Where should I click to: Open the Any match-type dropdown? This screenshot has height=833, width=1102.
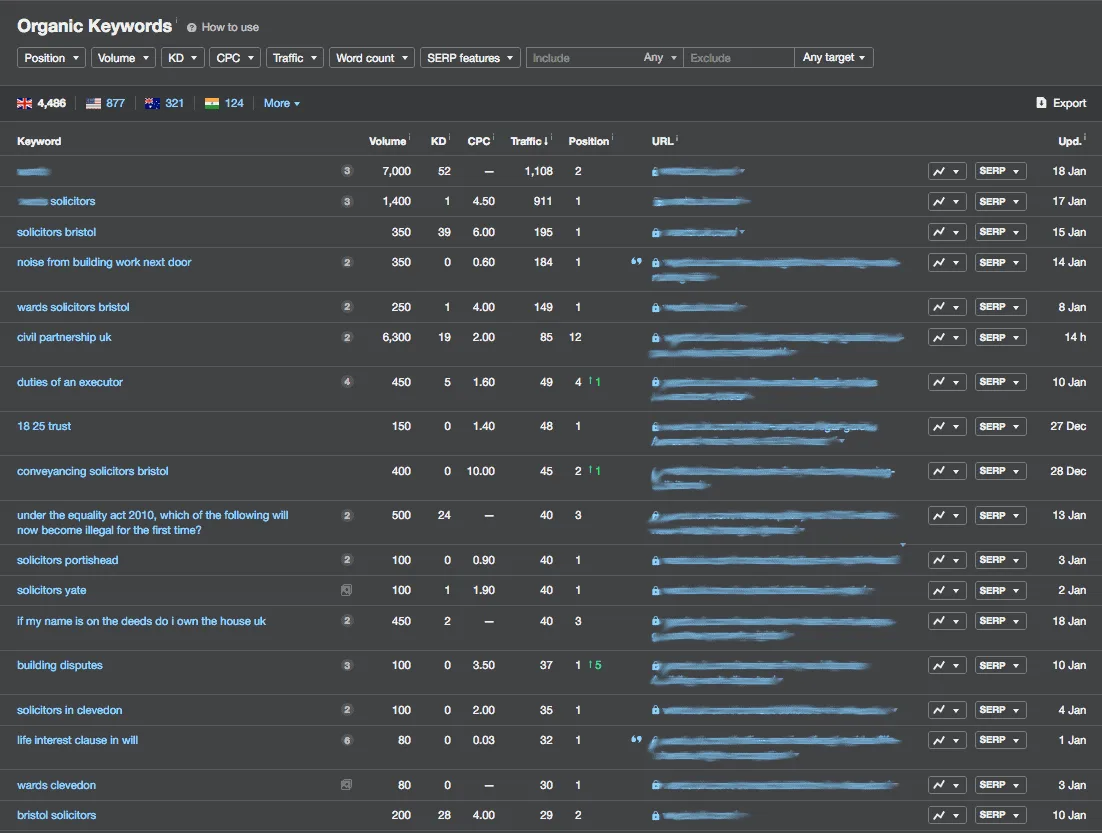[x=660, y=58]
